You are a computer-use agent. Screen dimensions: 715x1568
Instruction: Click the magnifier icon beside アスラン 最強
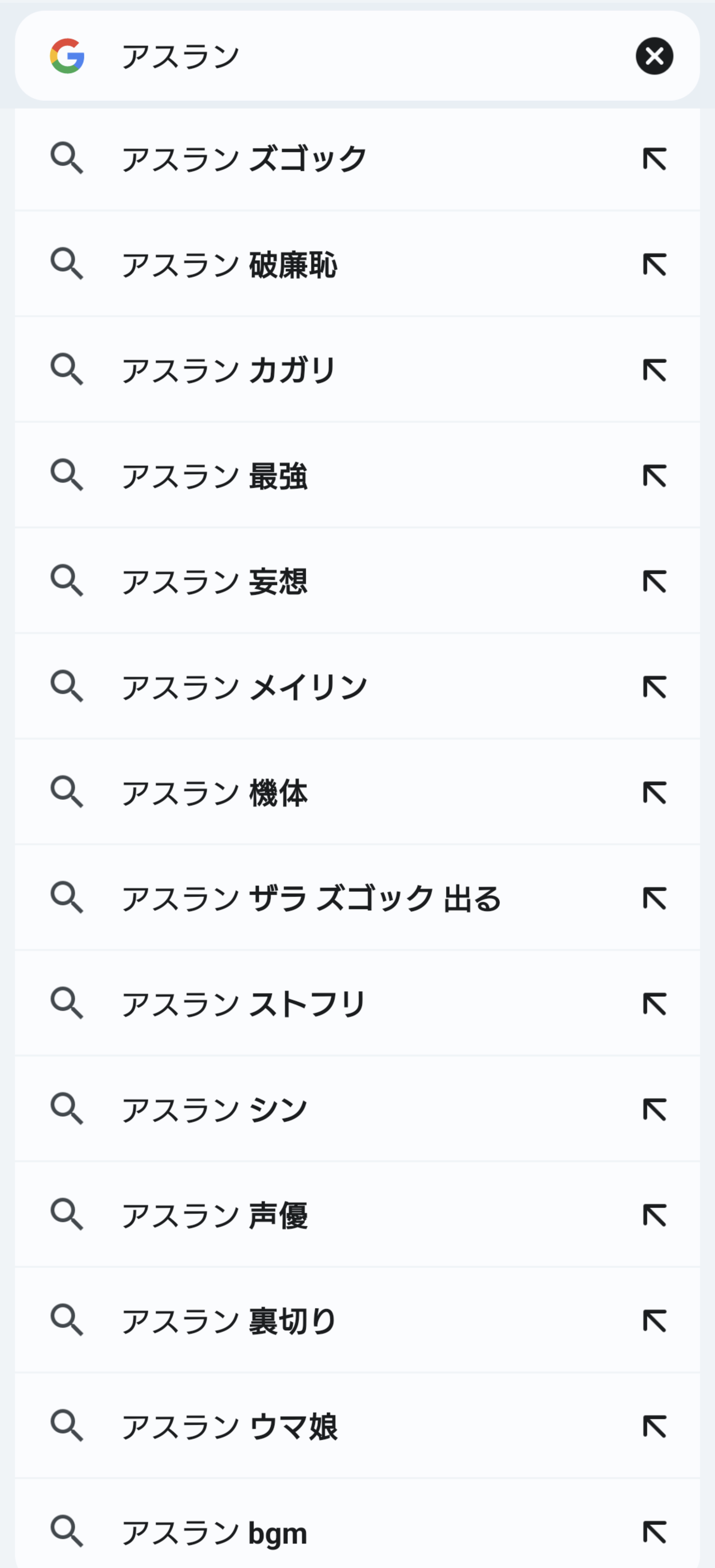67,475
